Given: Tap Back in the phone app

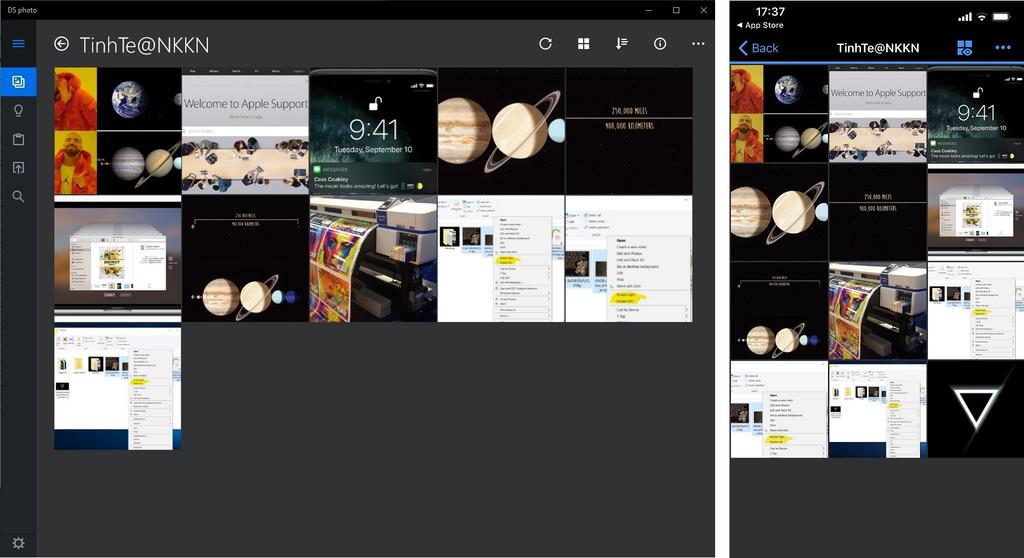Looking at the screenshot, I should pyautogui.click(x=758, y=48).
